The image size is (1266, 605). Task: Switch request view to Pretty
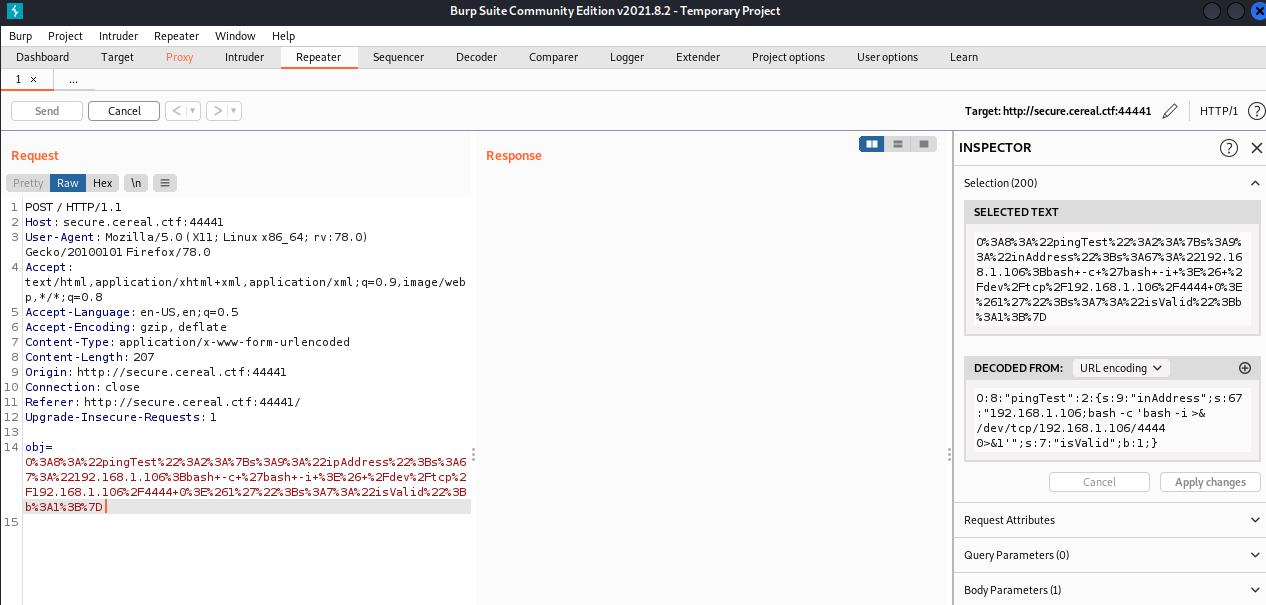28,183
